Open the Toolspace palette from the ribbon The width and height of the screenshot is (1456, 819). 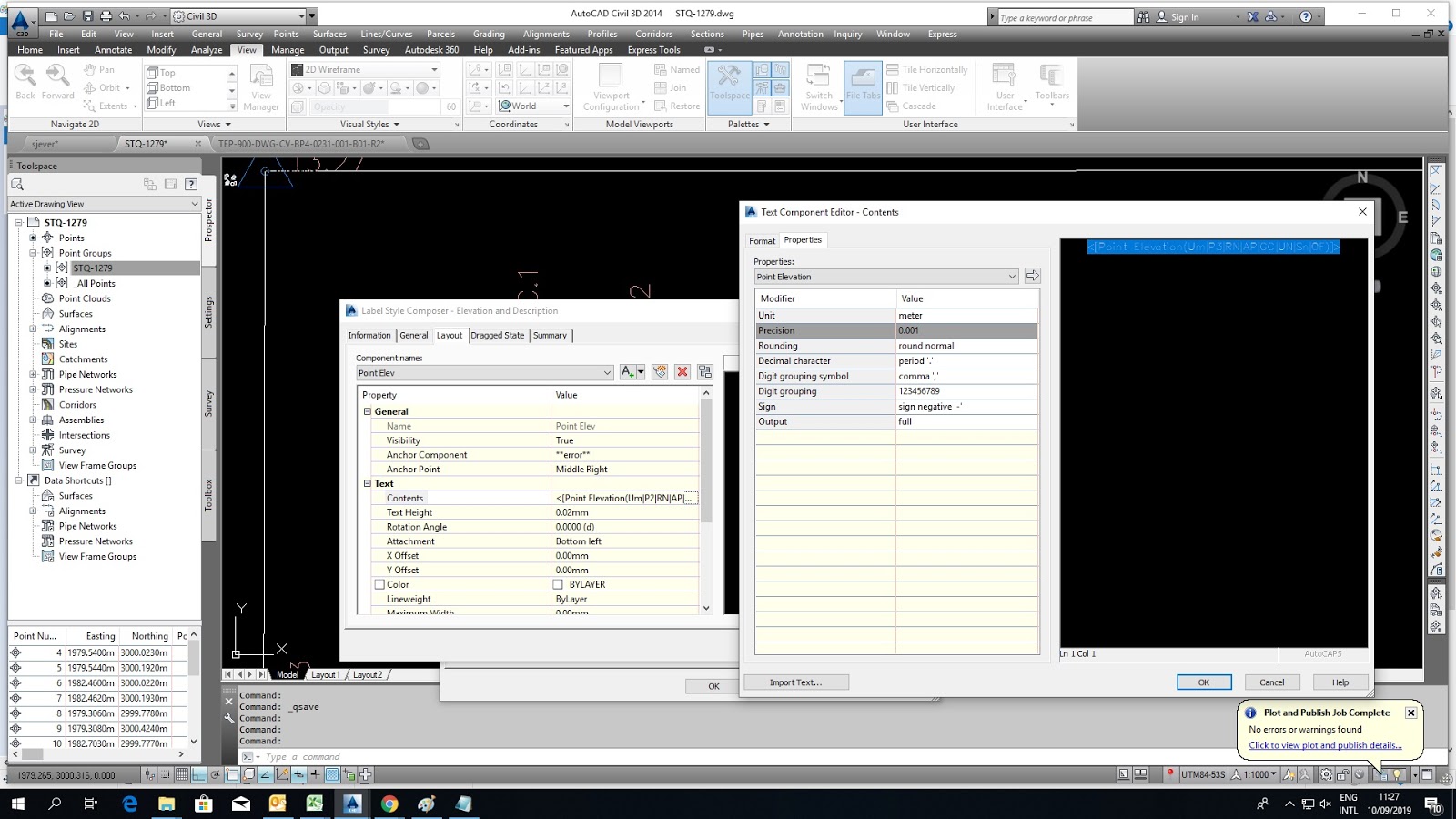[728, 86]
